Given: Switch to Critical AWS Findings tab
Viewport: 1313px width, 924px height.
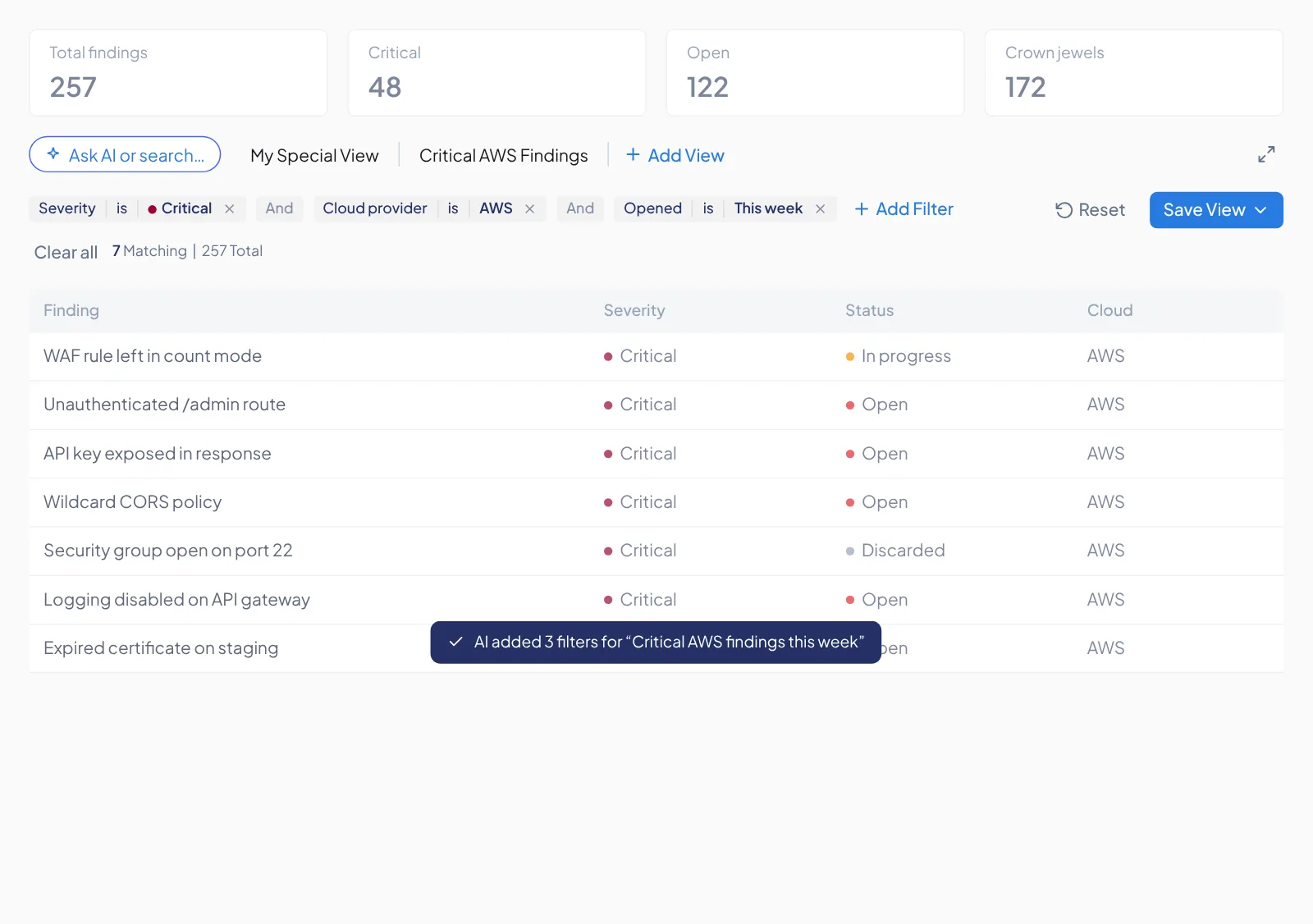Looking at the screenshot, I should pos(503,155).
